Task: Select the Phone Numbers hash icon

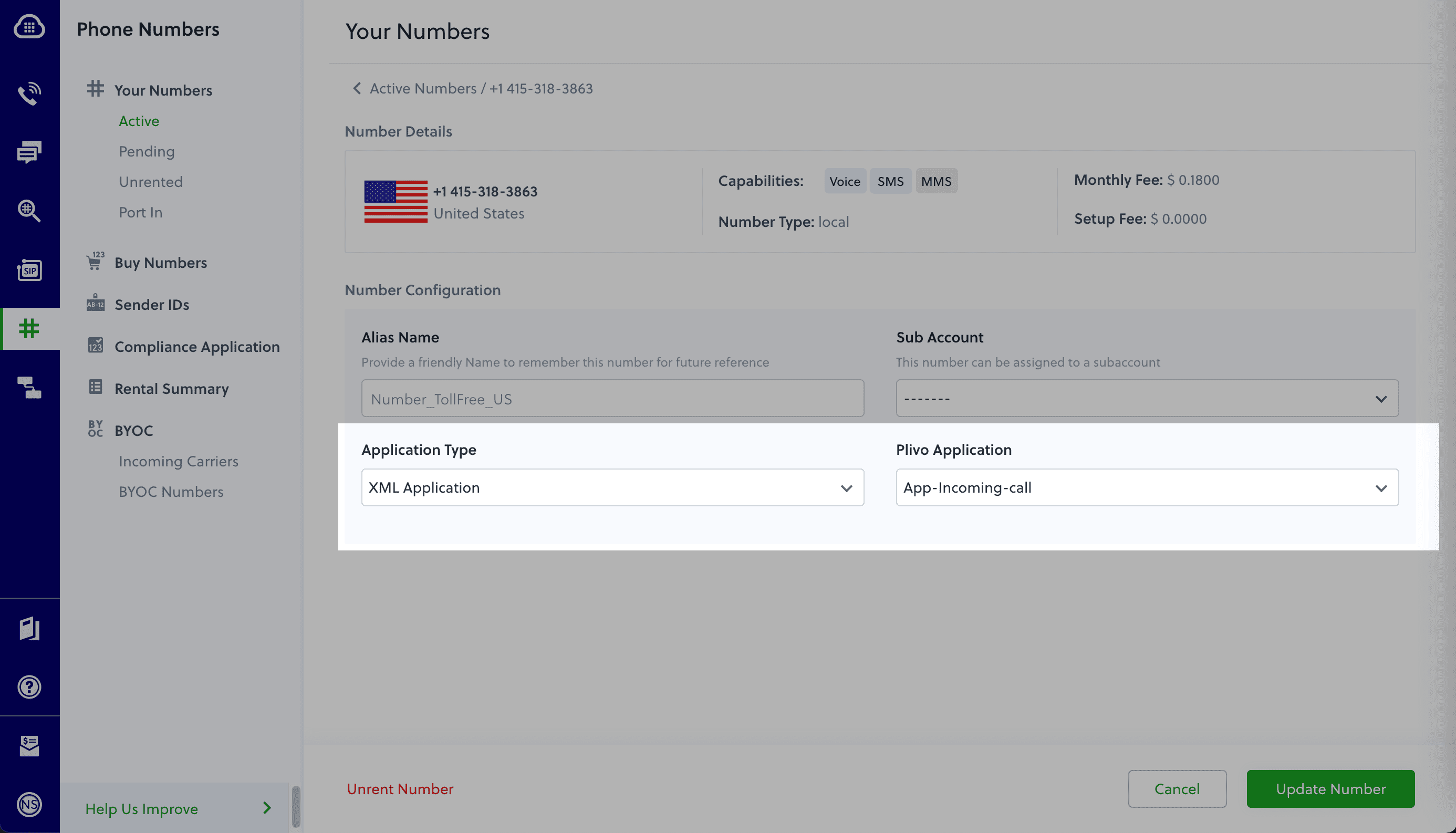Action: [29, 328]
